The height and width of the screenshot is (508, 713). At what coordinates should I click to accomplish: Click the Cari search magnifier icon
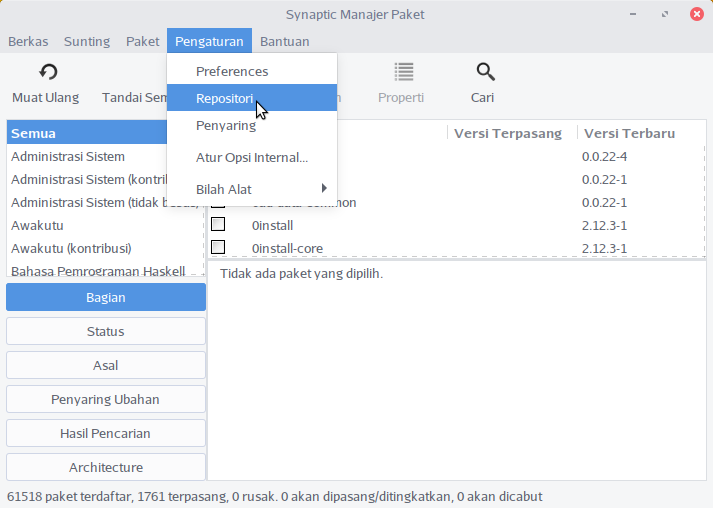485,72
